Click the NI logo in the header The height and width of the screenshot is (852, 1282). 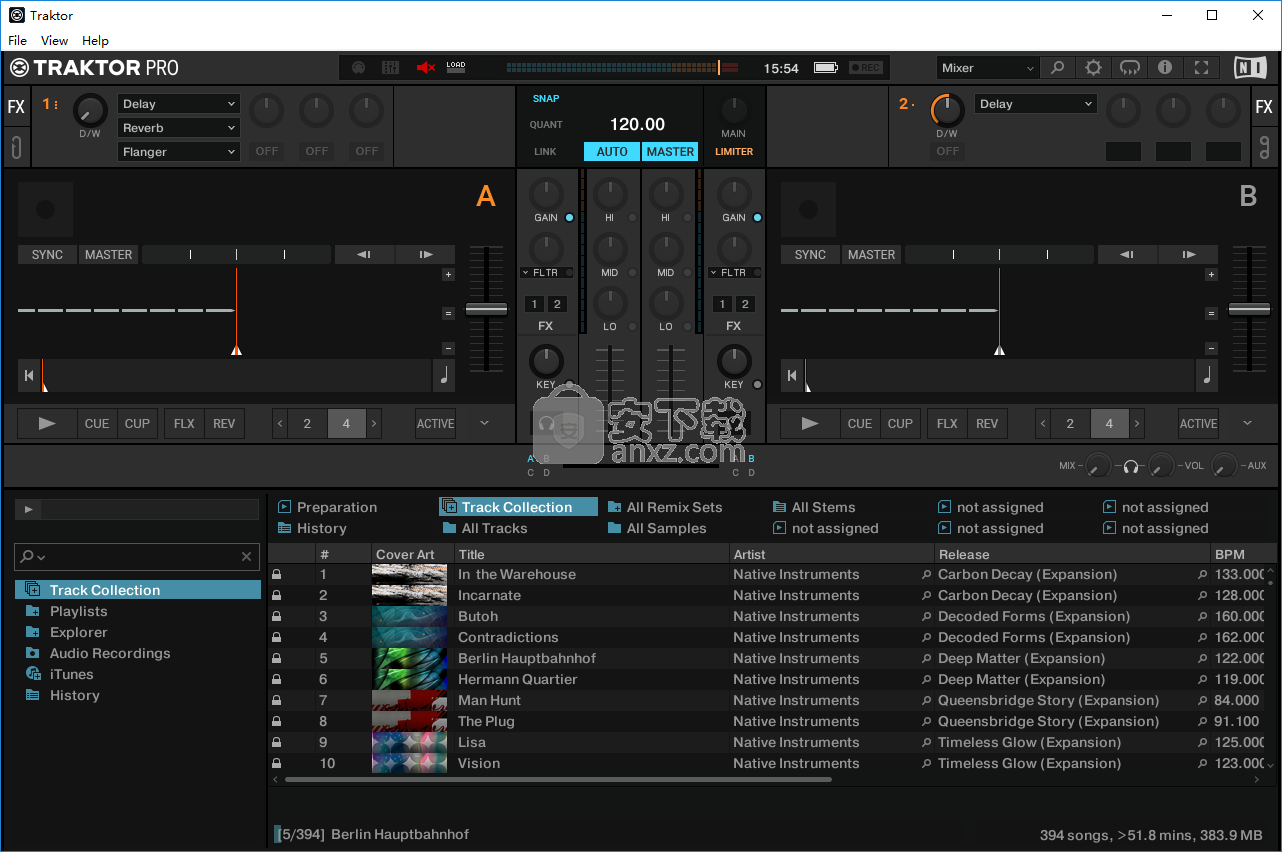click(1250, 68)
